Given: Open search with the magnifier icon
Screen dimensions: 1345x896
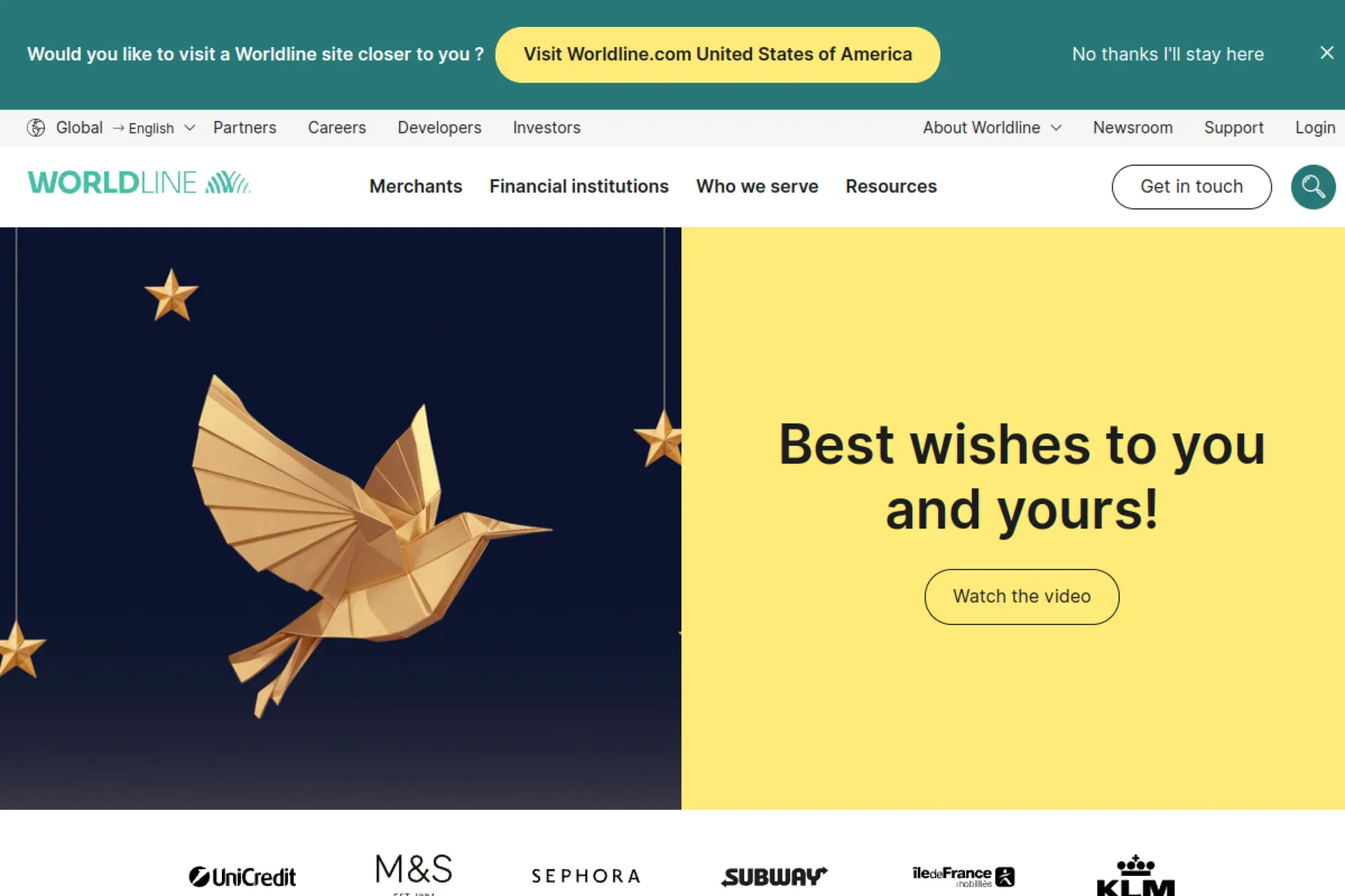Looking at the screenshot, I should tap(1313, 187).
